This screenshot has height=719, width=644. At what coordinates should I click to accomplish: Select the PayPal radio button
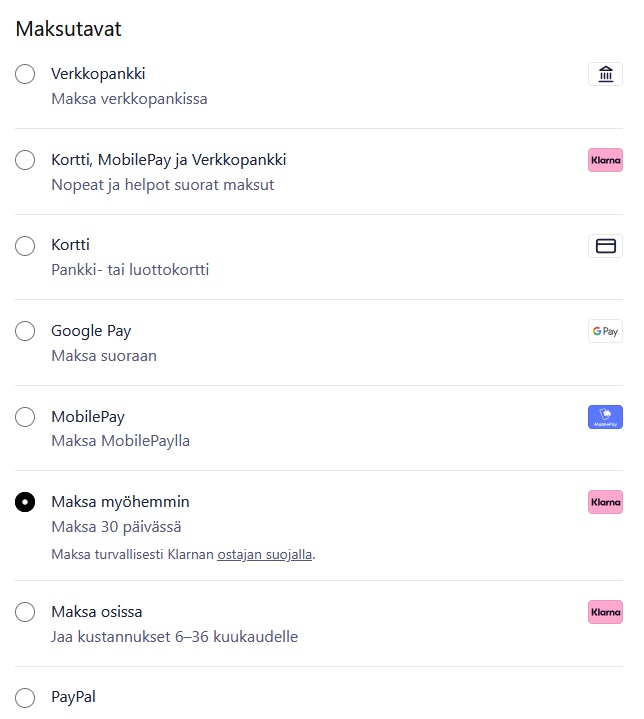tap(25, 697)
